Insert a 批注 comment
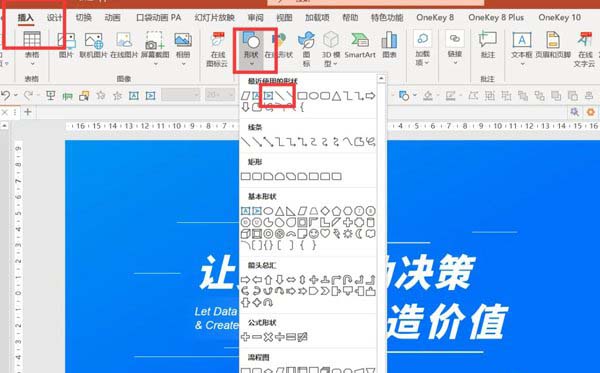The height and width of the screenshot is (373, 600). [488, 45]
